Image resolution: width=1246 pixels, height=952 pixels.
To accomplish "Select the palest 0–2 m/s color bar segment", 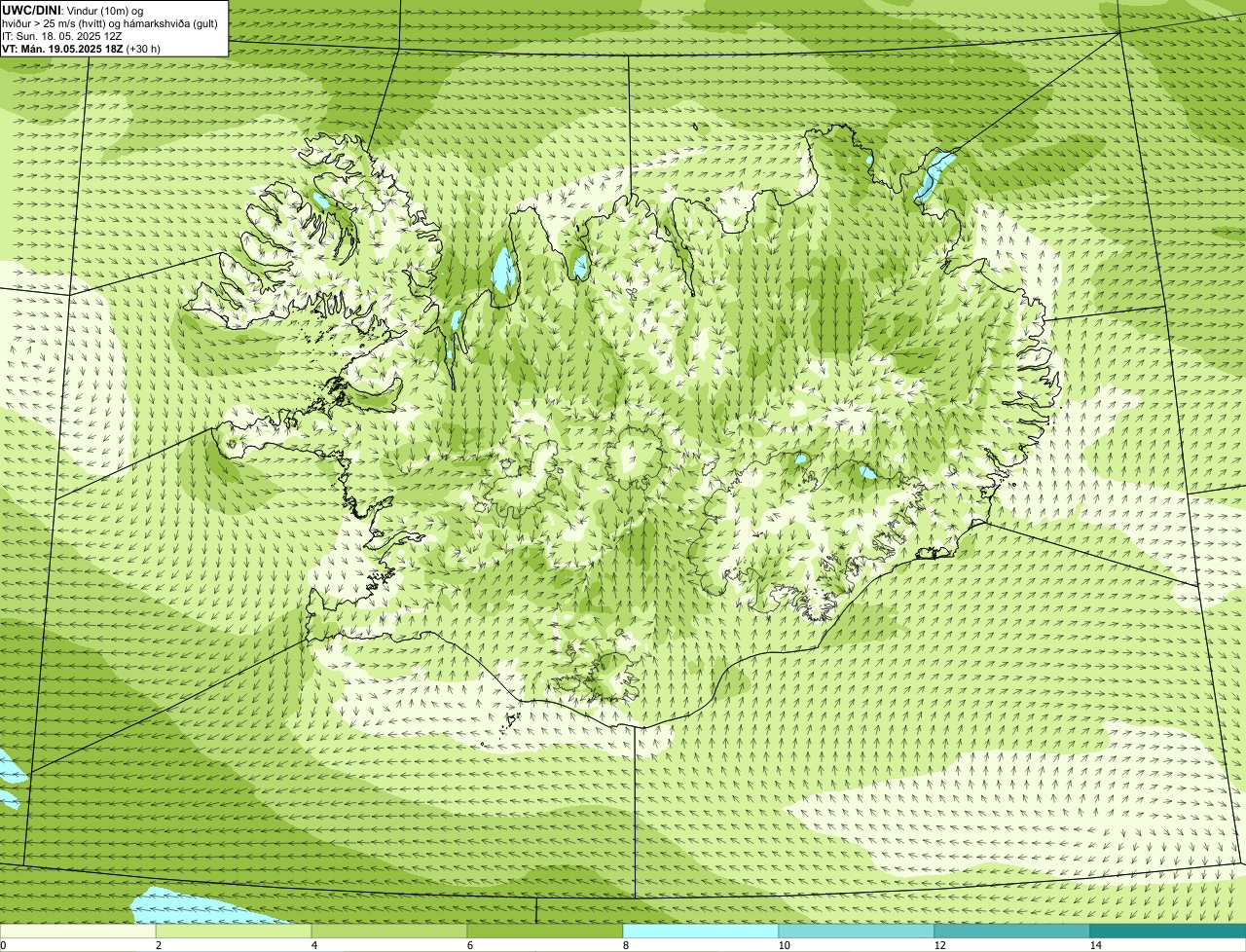I will tap(78, 931).
